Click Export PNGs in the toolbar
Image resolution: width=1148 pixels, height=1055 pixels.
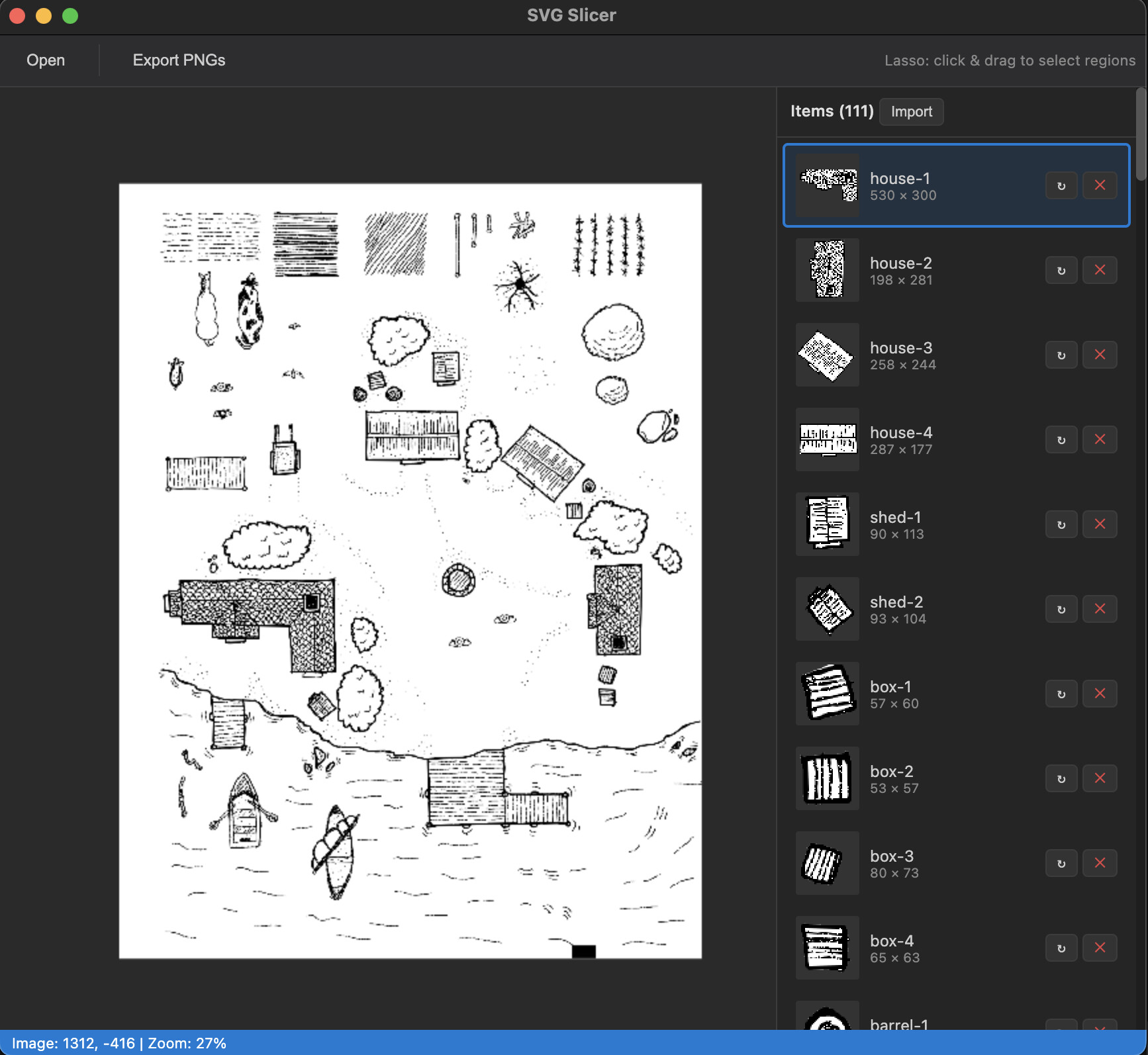click(x=179, y=60)
